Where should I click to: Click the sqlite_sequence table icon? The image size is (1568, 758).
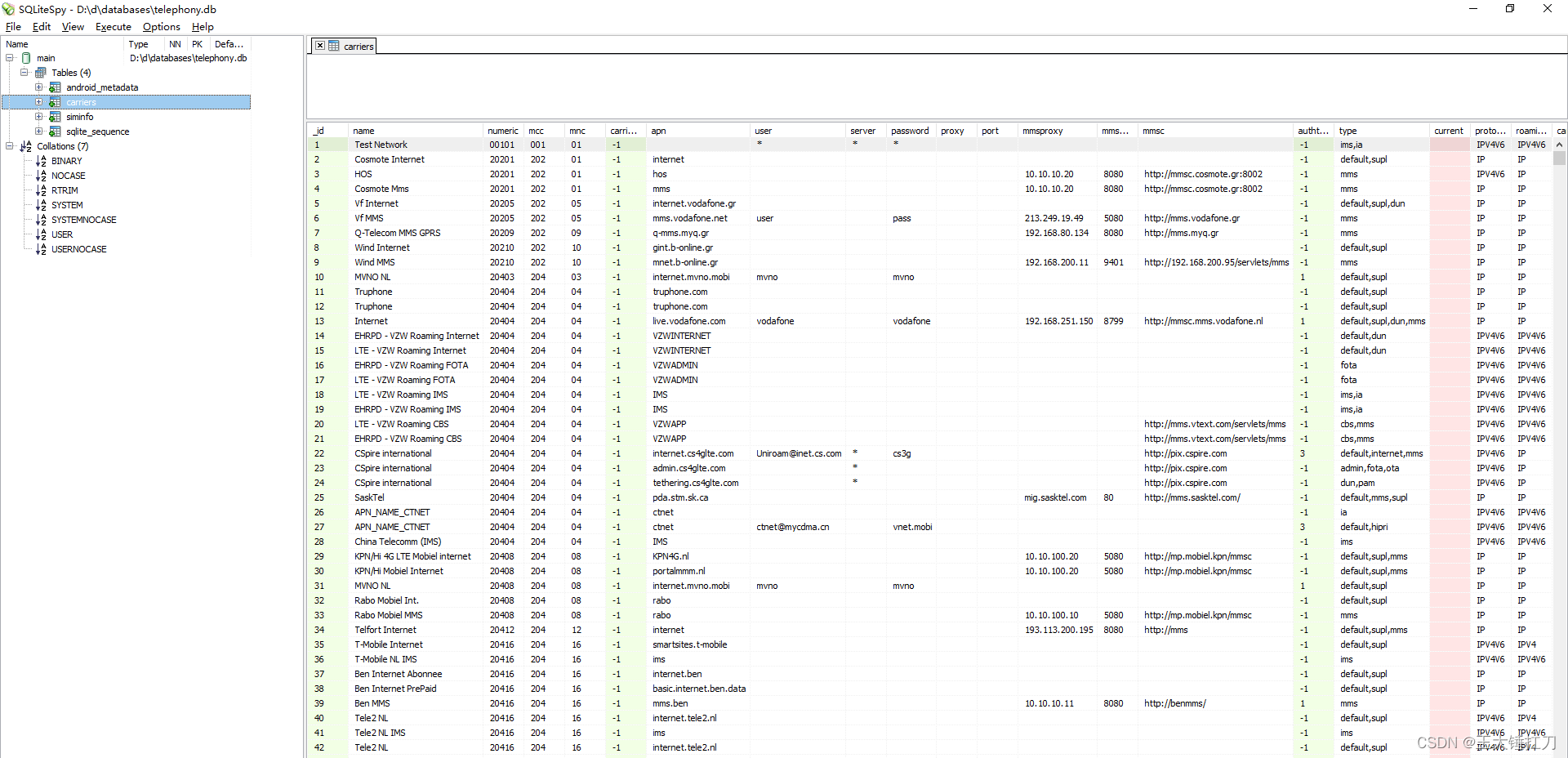pyautogui.click(x=56, y=132)
